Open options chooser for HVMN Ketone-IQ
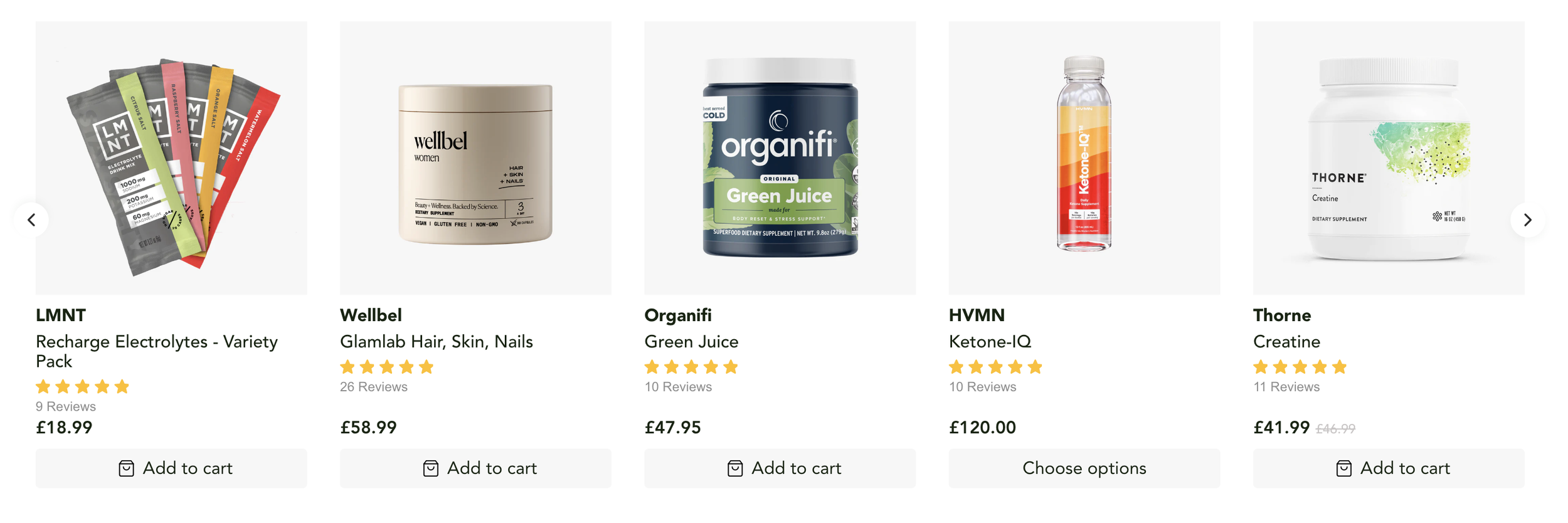The image size is (1568, 523). click(x=1084, y=468)
